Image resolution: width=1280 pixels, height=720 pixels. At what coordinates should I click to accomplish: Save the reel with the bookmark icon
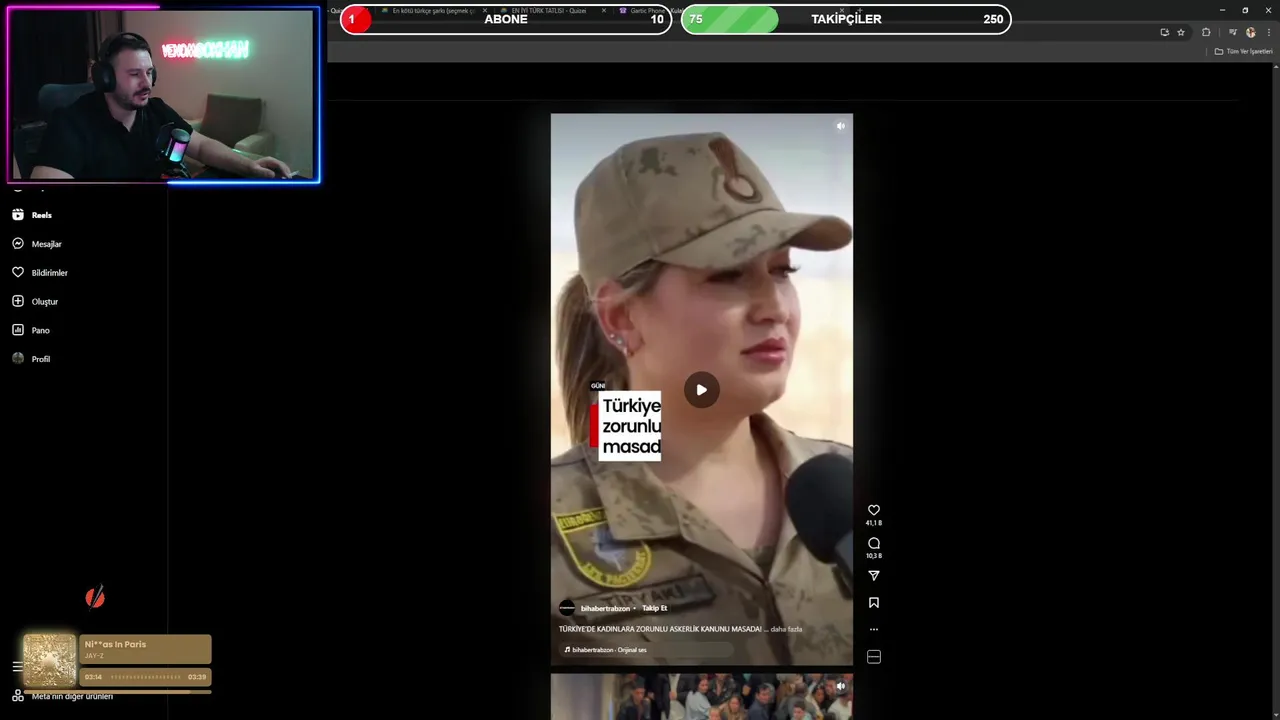pyautogui.click(x=873, y=602)
